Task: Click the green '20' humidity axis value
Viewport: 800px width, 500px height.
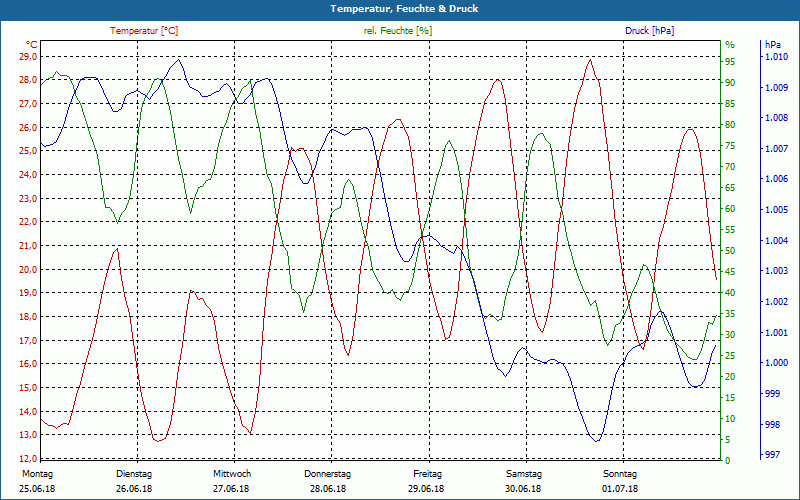Action: 730,377
